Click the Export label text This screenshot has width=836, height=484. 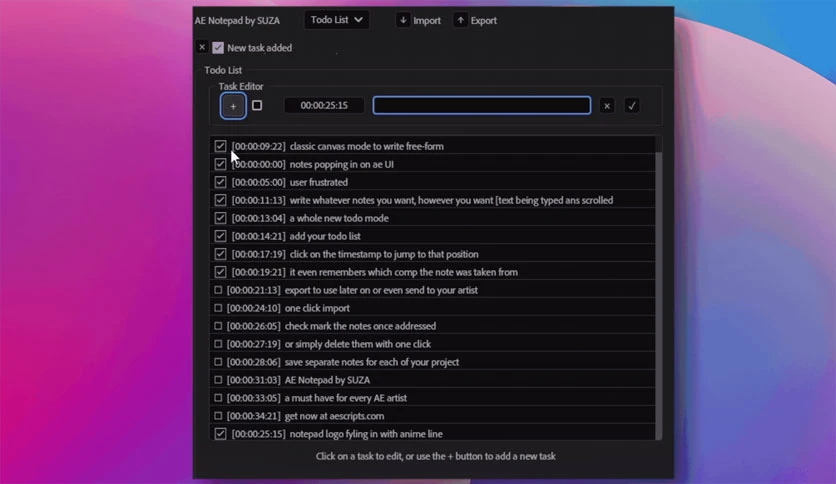(x=484, y=20)
